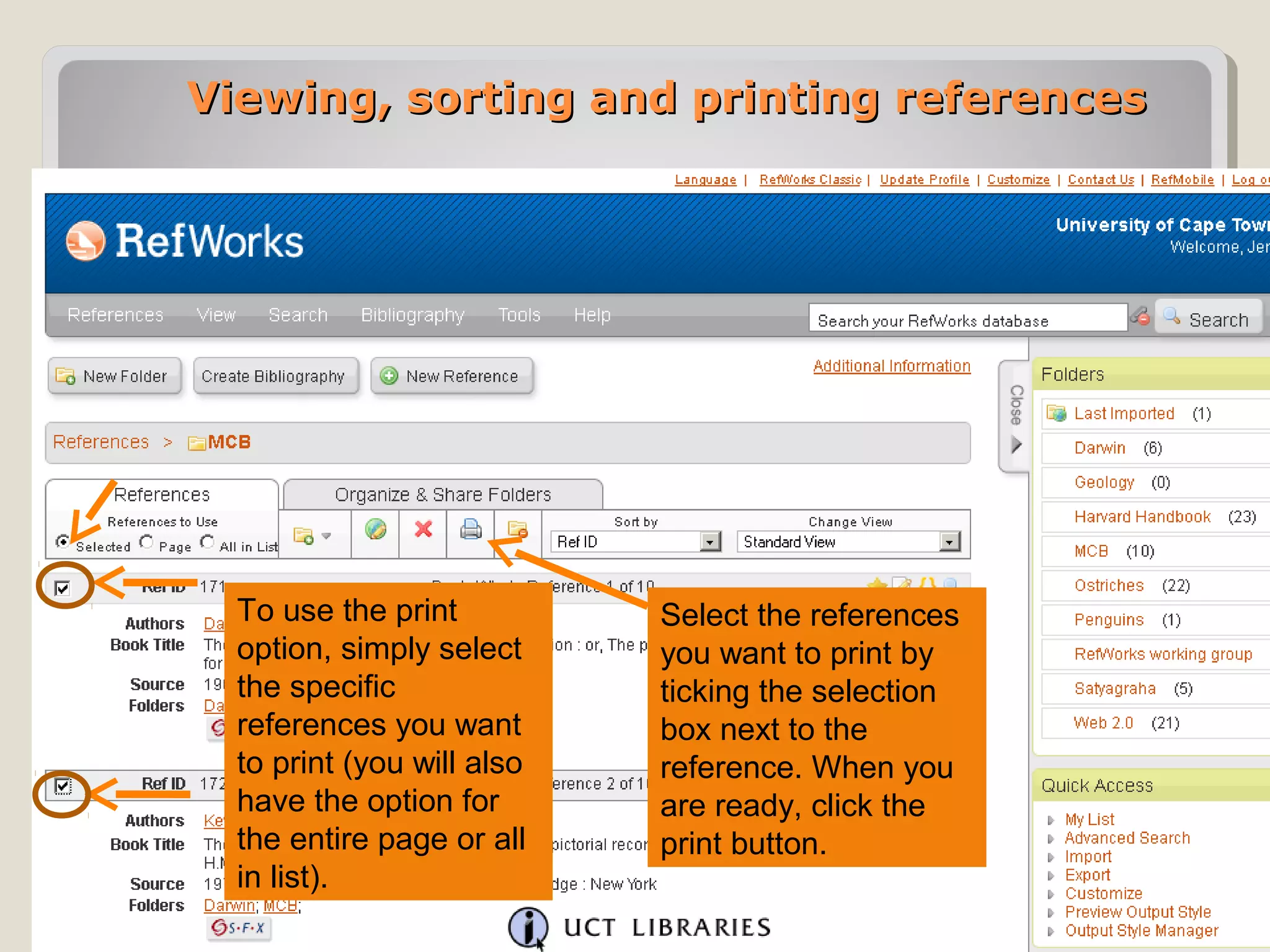Click the remove from folder icon
Image resolution: width=1270 pixels, height=952 pixels.
(517, 529)
